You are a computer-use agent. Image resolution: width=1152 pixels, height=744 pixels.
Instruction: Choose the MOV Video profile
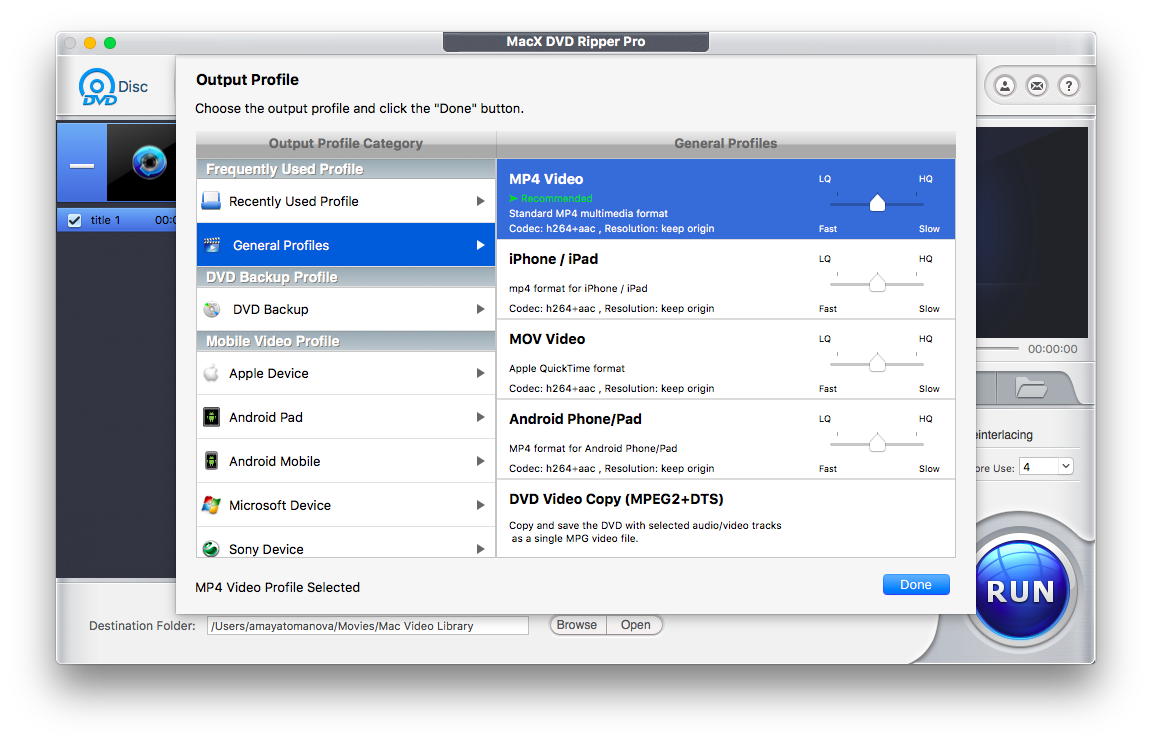(x=726, y=359)
